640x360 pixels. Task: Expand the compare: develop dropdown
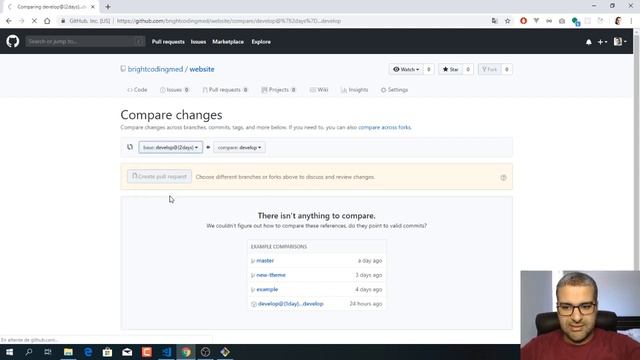[x=239, y=147]
